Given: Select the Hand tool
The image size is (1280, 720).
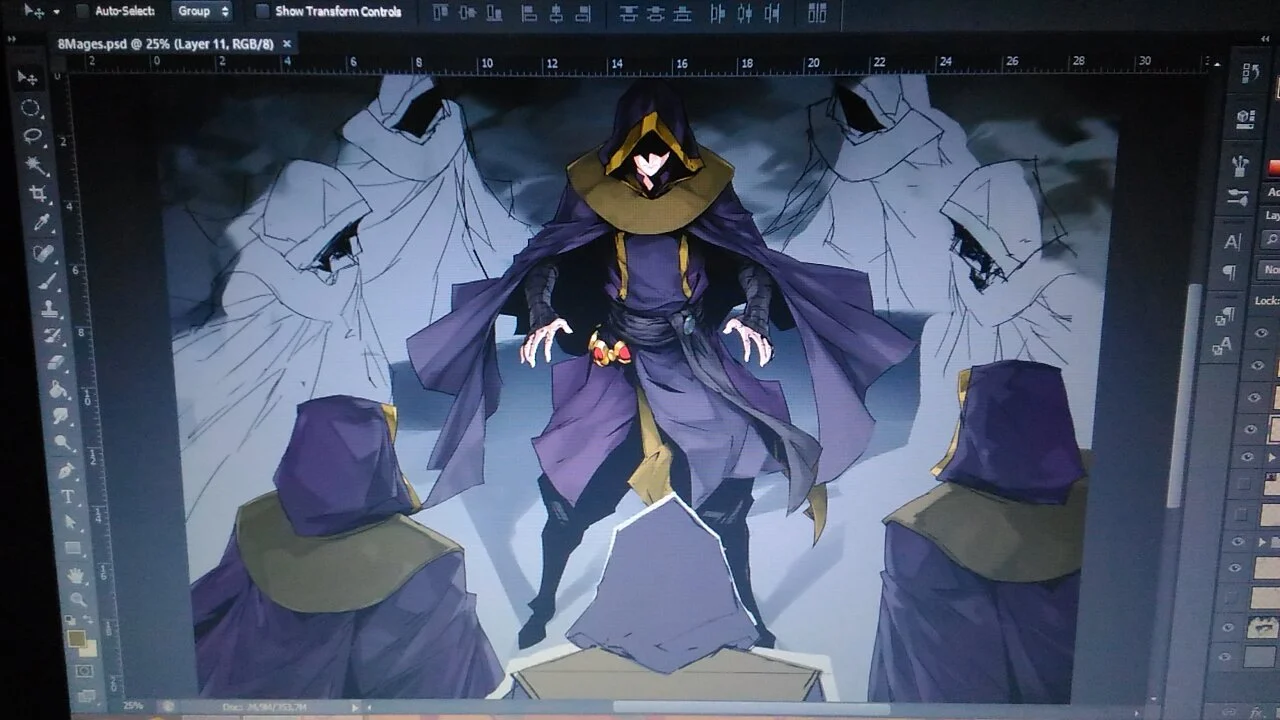Looking at the screenshot, I should (76, 576).
